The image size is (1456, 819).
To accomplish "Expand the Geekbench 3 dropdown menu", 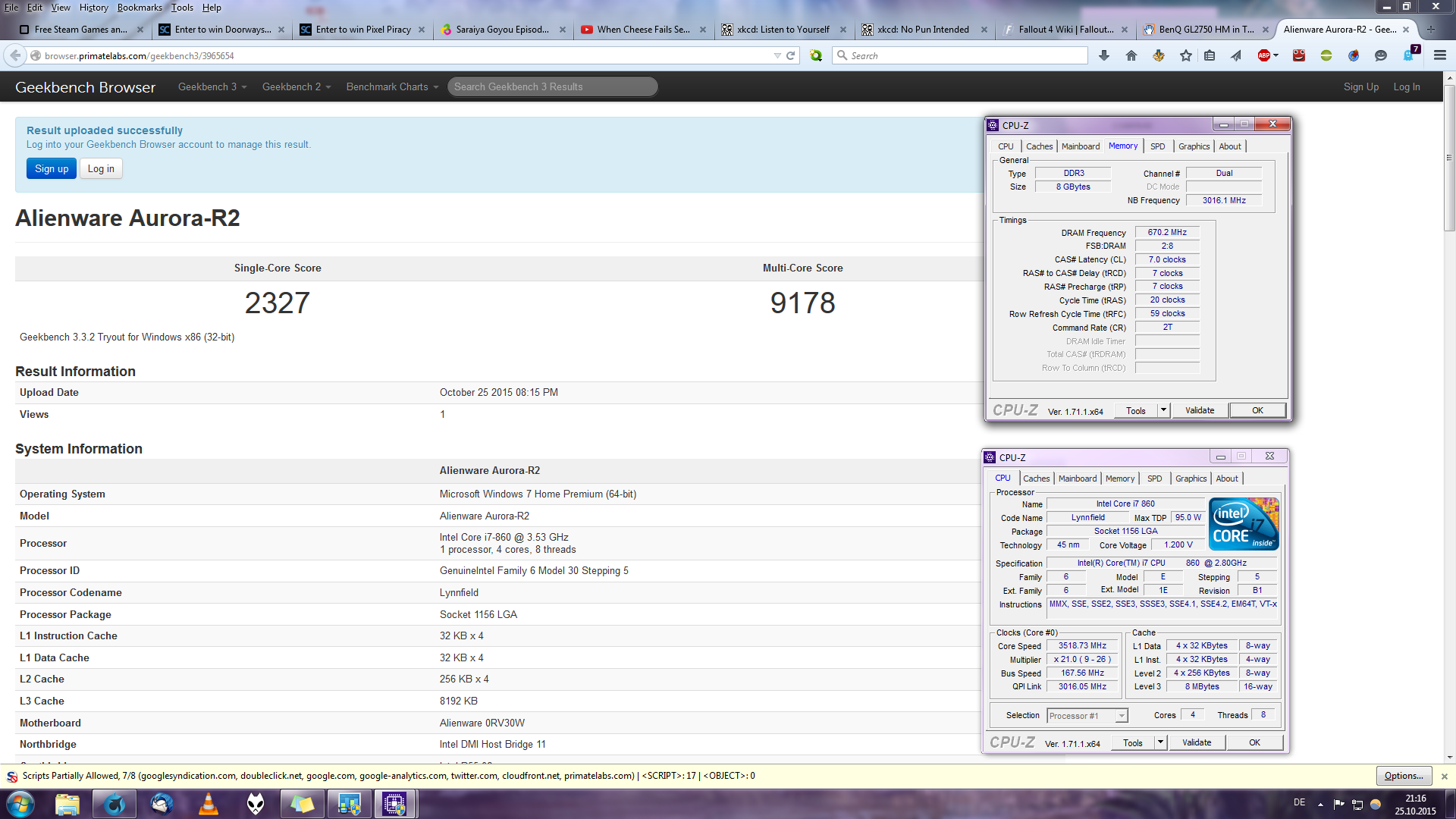I will 212,86.
